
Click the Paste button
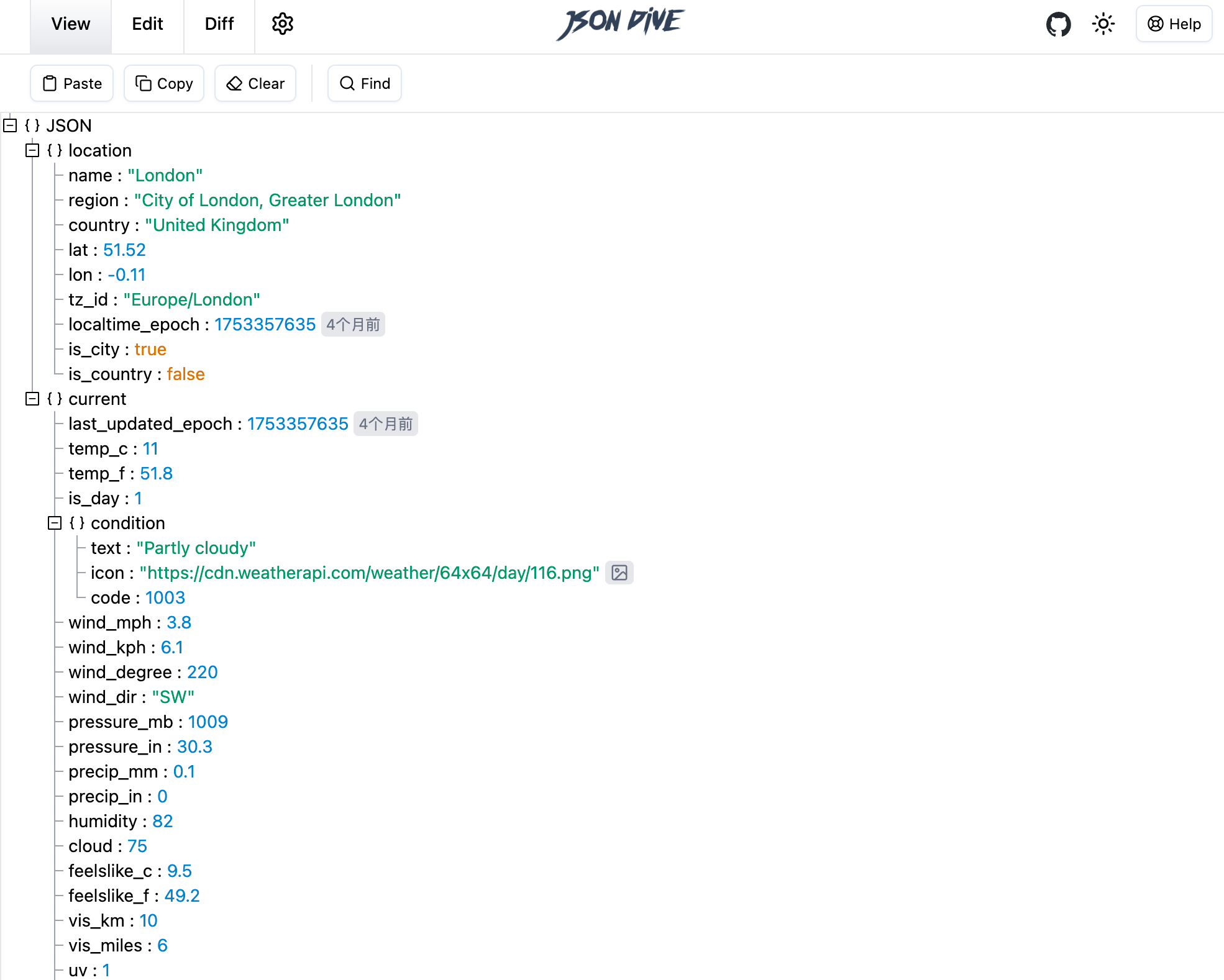(72, 83)
